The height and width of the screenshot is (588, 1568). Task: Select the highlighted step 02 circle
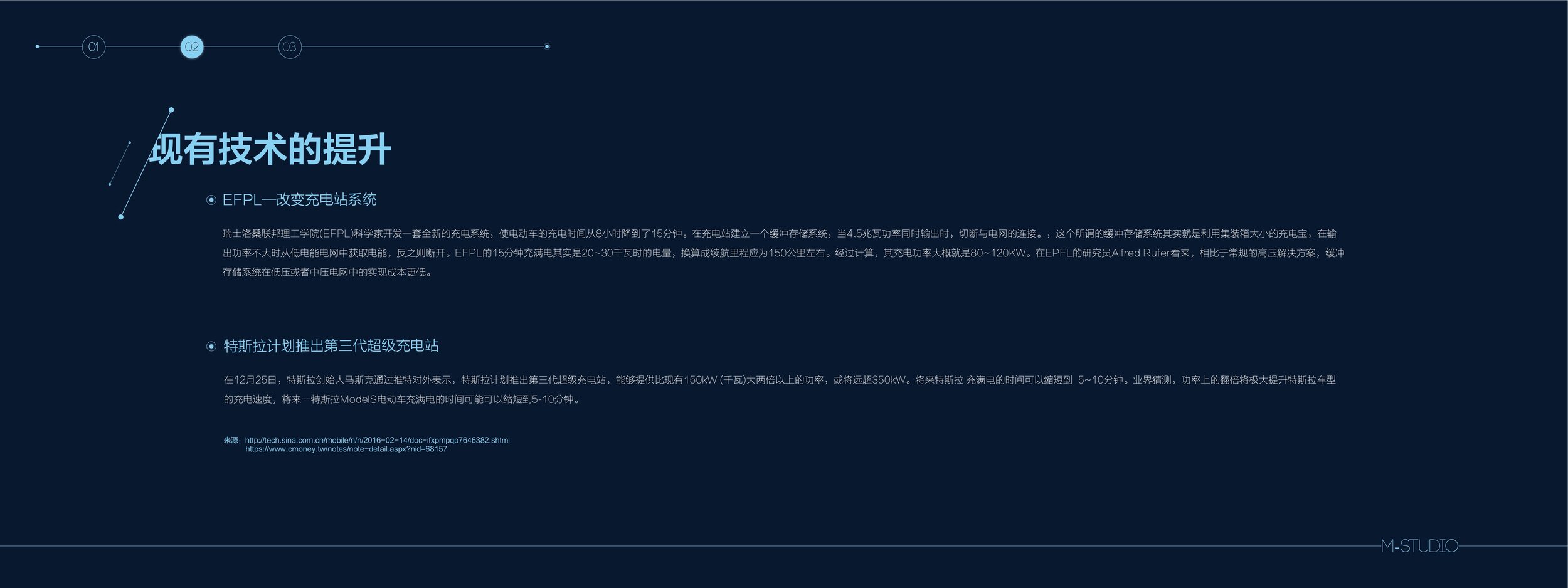(192, 46)
